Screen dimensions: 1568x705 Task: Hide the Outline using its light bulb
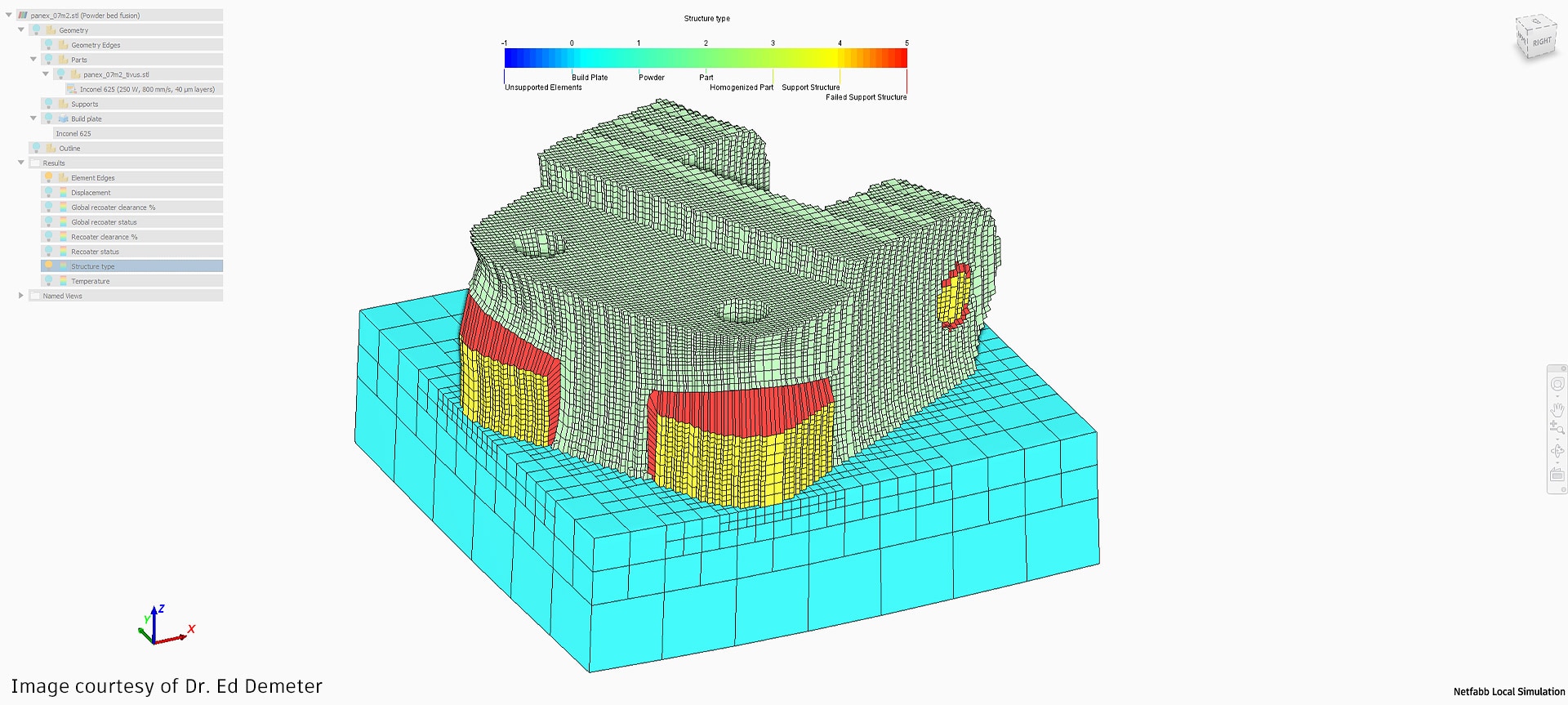click(36, 148)
